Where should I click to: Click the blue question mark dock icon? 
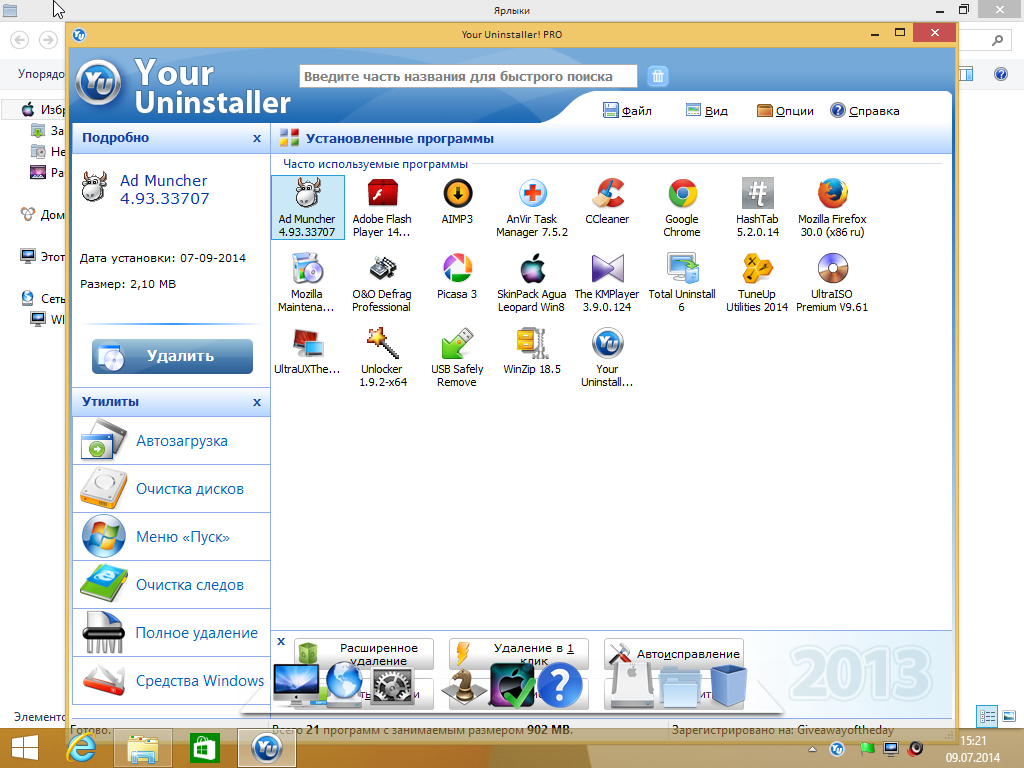tap(560, 685)
